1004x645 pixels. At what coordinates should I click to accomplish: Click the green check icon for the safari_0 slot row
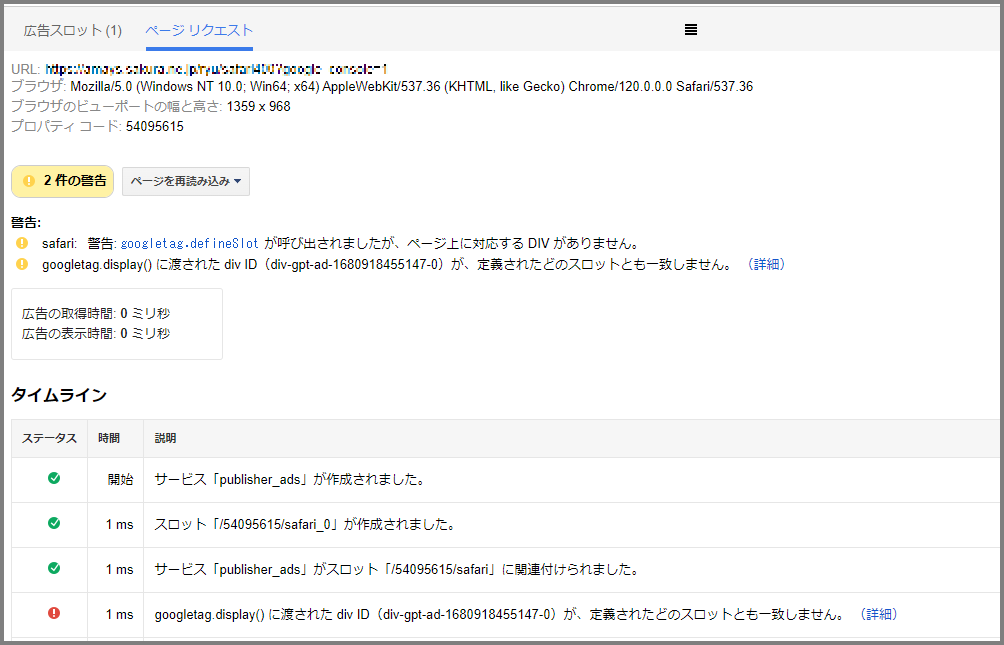pos(54,523)
